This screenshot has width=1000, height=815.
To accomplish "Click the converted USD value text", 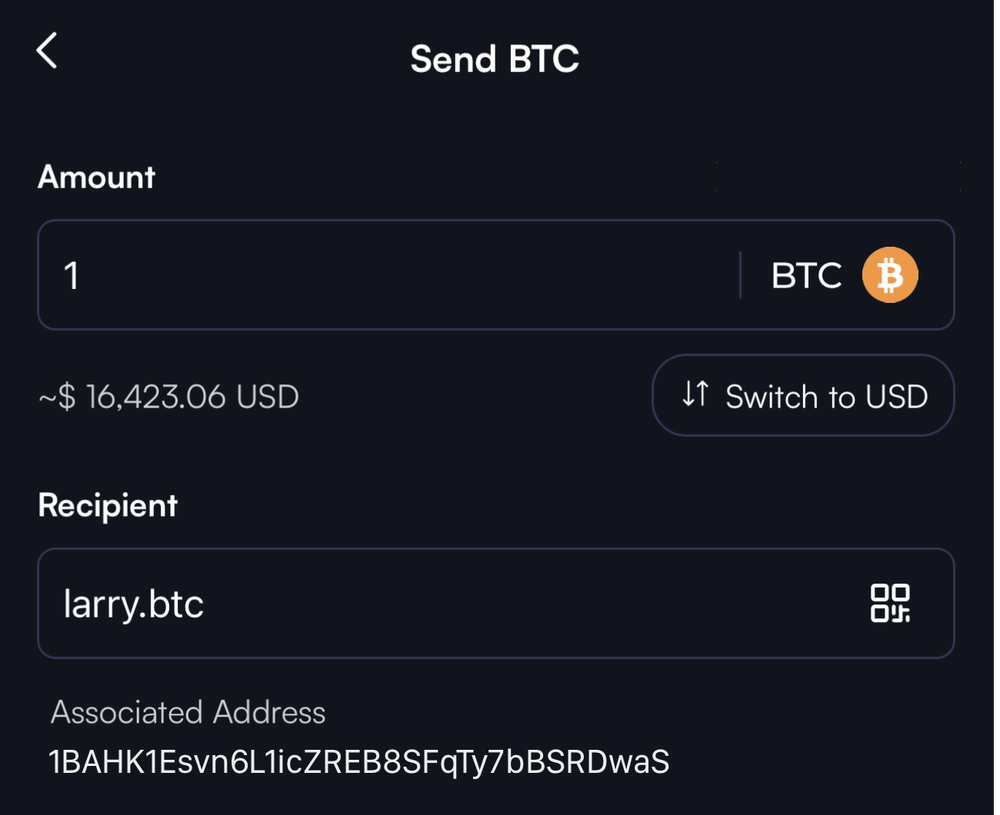I will coord(167,396).
